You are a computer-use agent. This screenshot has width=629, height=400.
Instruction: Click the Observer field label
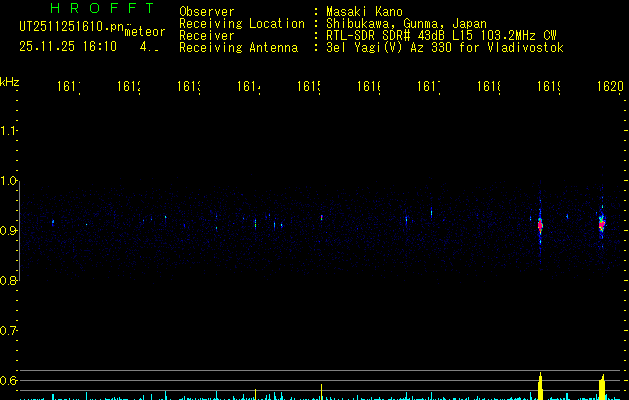pos(207,12)
